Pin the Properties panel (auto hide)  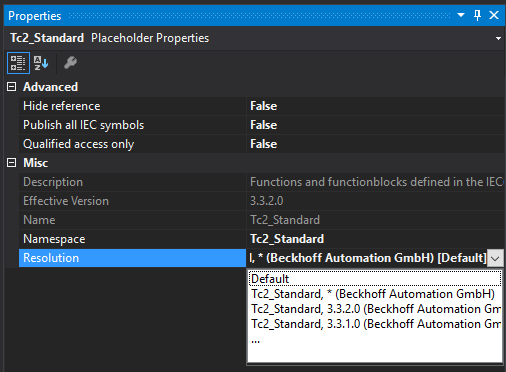(477, 15)
